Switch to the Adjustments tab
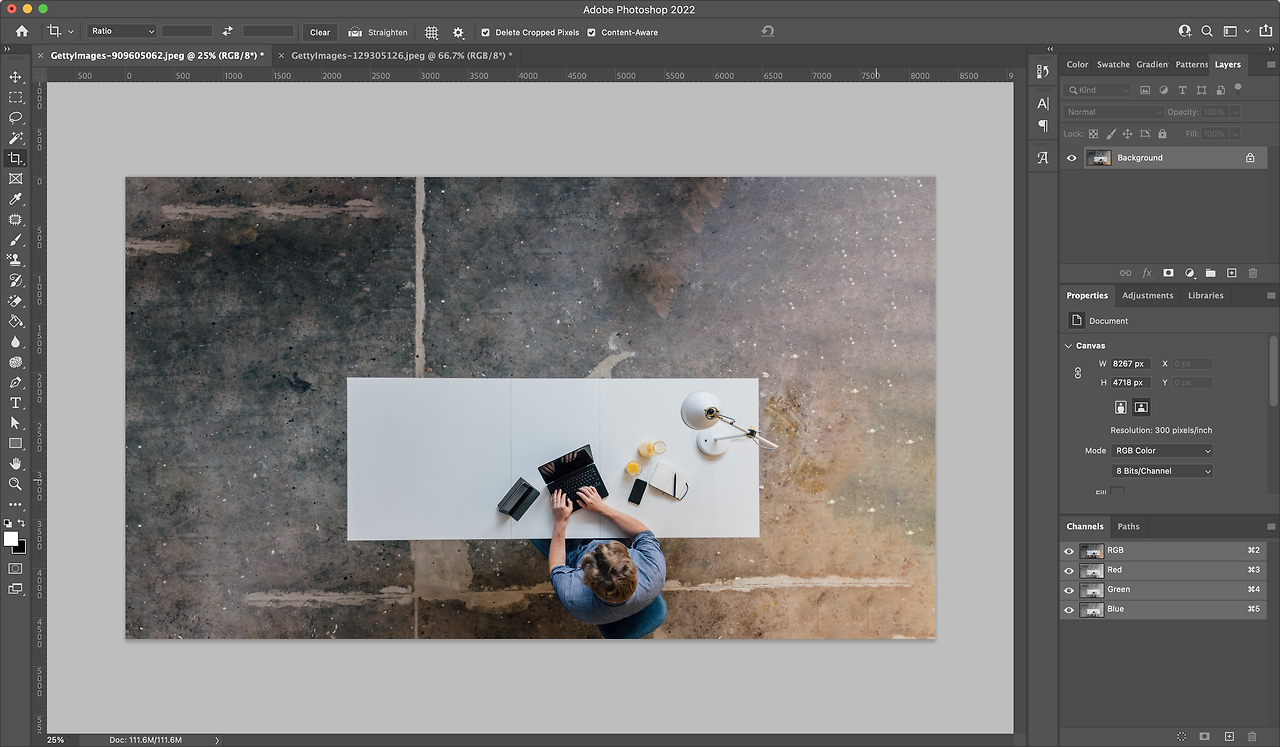Image resolution: width=1280 pixels, height=747 pixels. click(1147, 296)
